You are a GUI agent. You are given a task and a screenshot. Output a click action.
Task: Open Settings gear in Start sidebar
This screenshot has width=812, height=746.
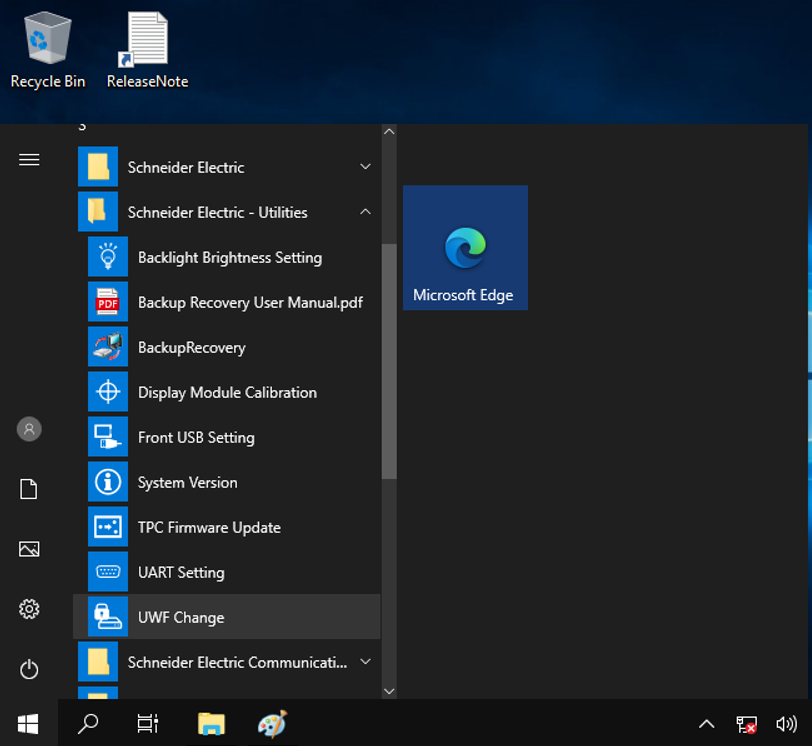point(29,609)
